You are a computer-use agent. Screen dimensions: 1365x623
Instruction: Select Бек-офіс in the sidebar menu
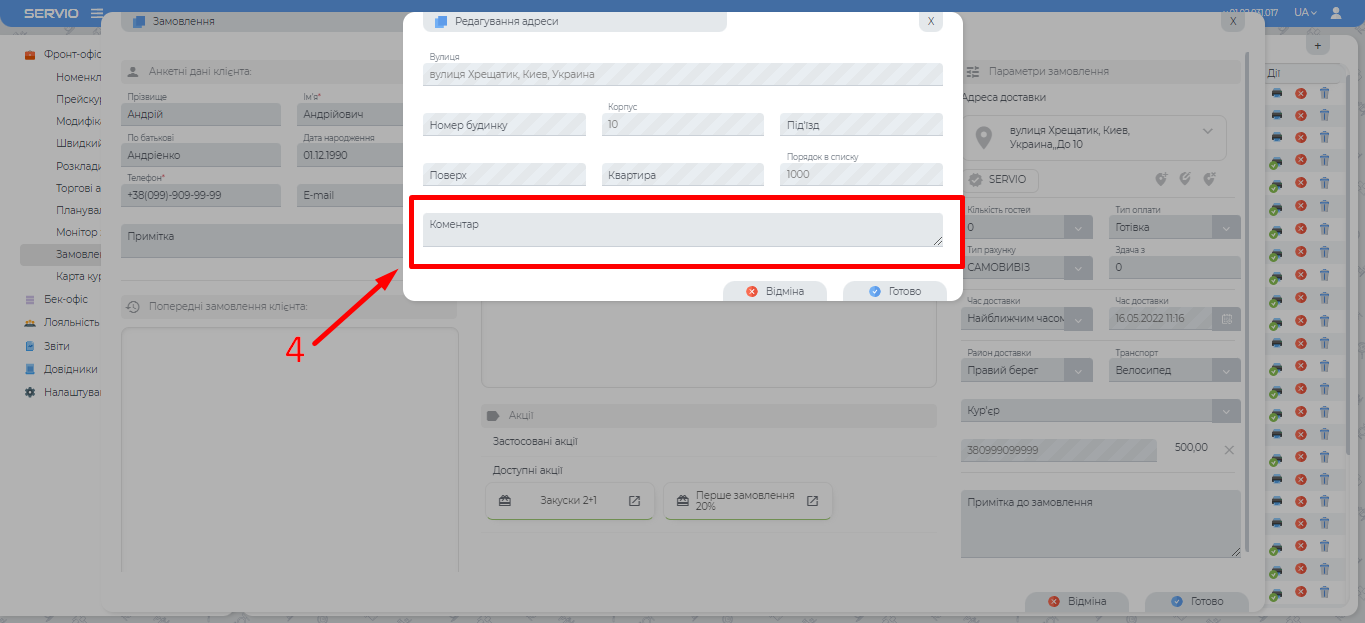click(x=65, y=299)
